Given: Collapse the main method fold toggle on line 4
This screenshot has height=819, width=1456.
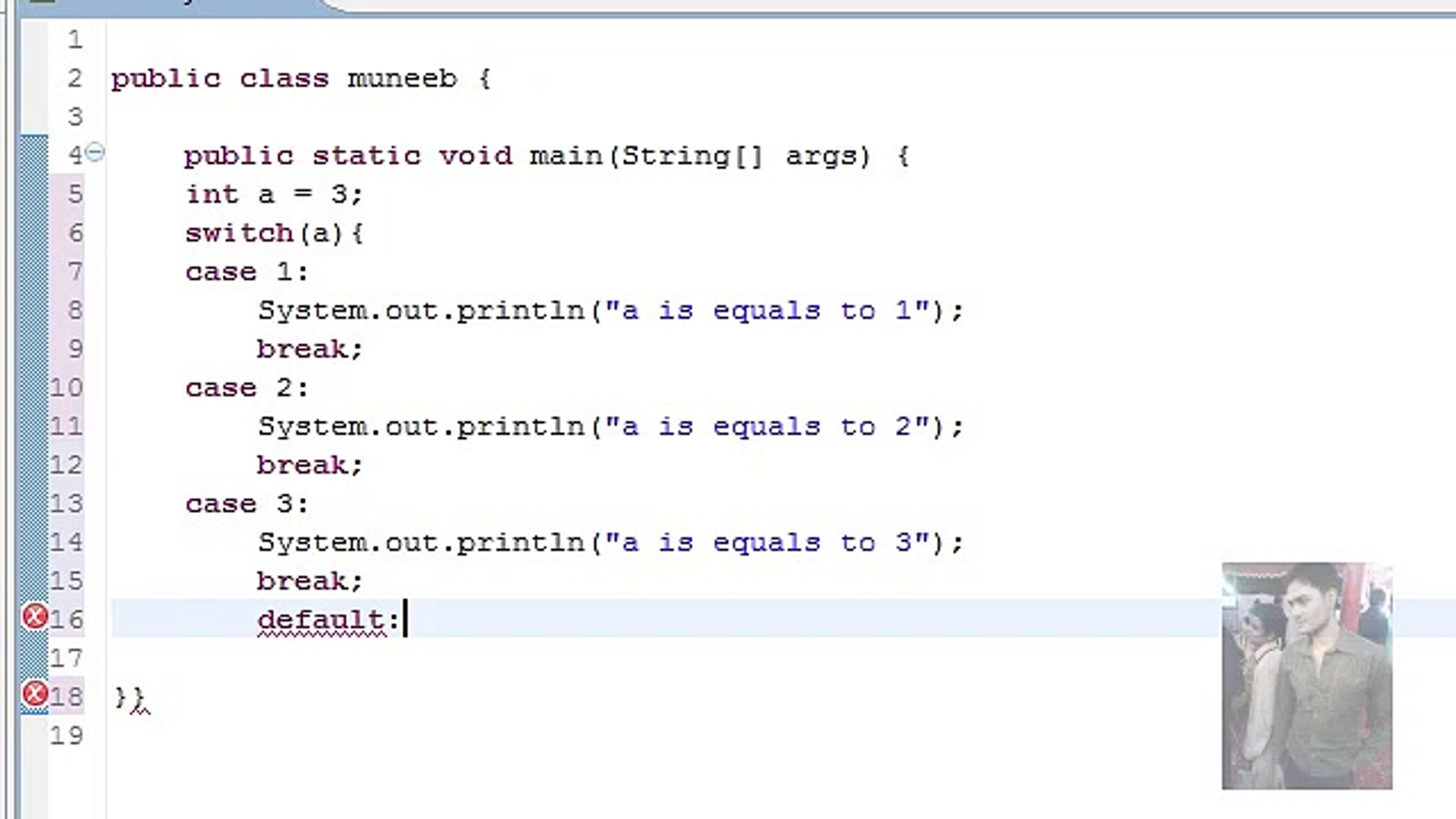Looking at the screenshot, I should click(95, 153).
